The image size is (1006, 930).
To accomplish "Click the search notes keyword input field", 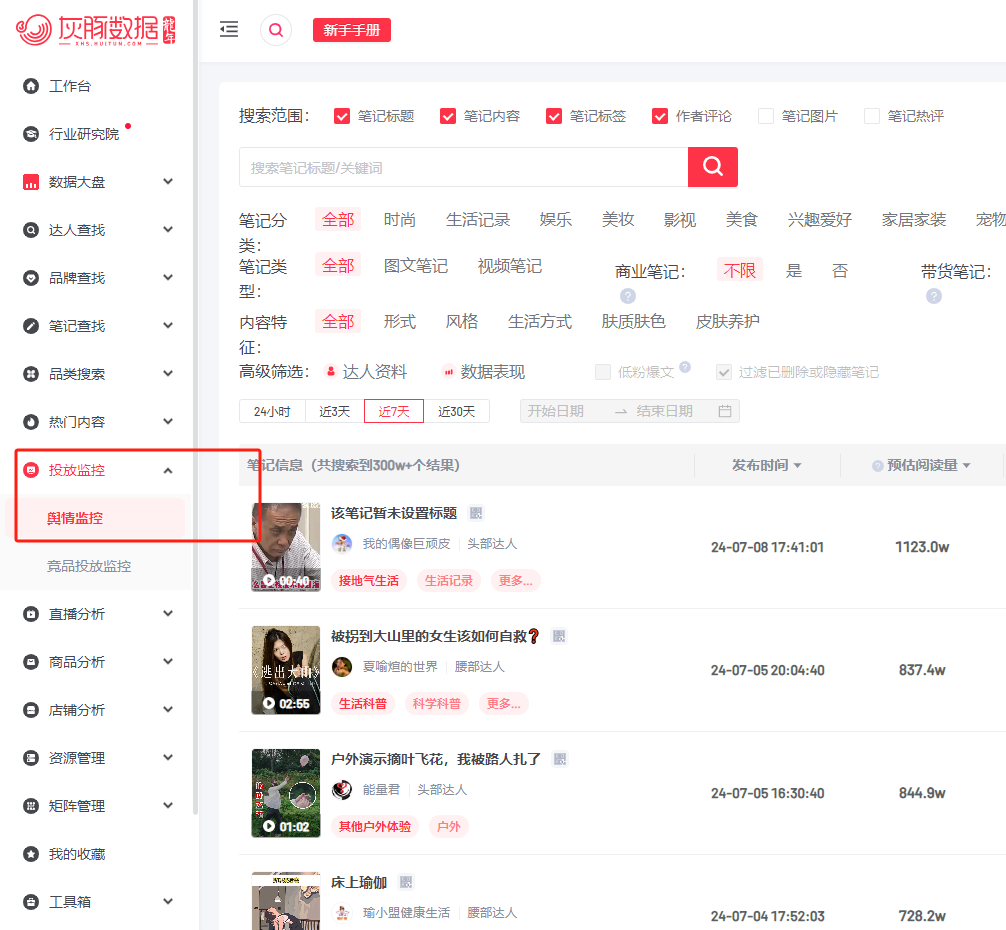I will (x=463, y=167).
